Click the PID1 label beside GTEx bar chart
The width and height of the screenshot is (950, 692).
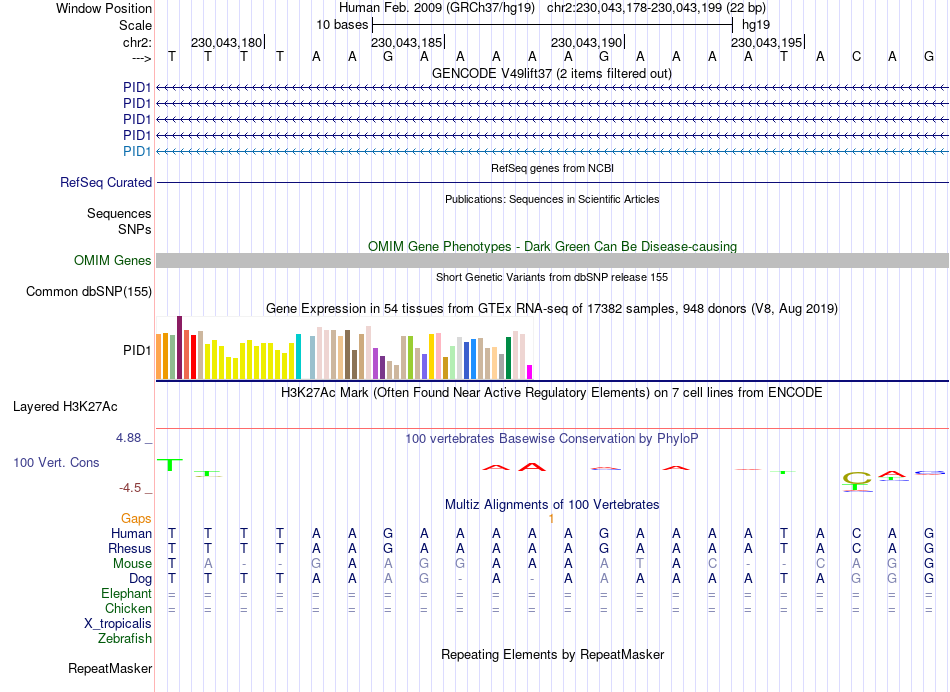coord(137,350)
